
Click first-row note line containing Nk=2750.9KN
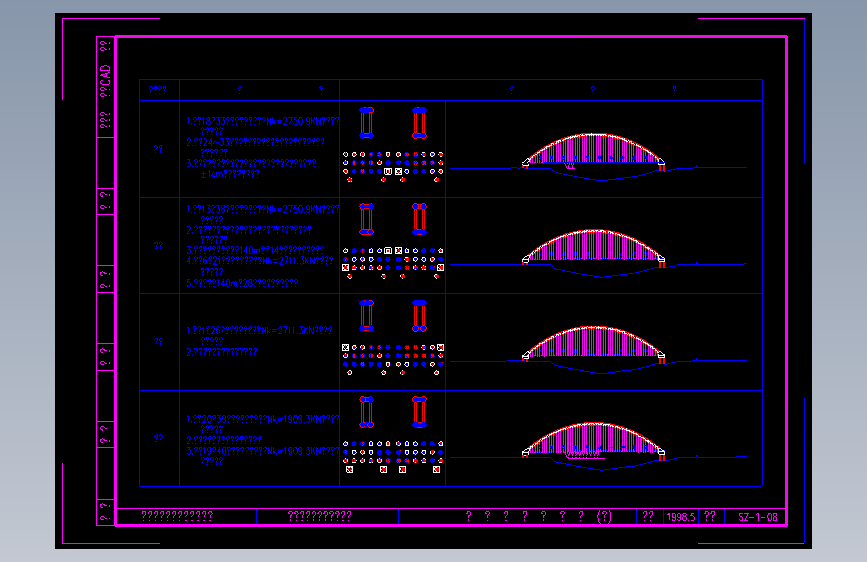263,121
